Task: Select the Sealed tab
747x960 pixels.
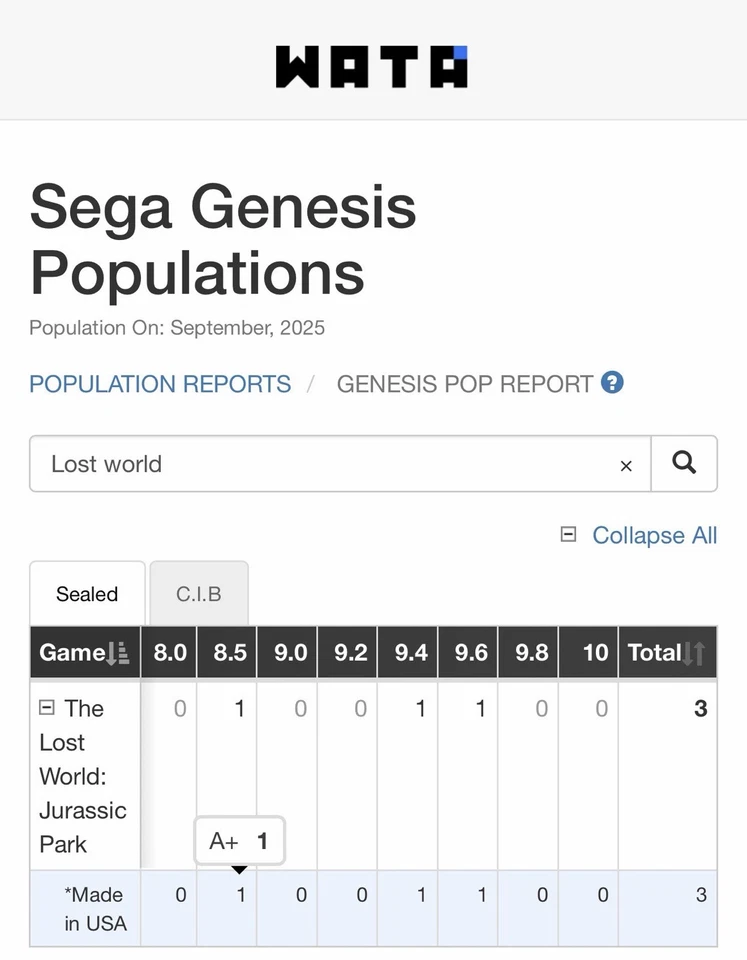Action: 87,594
